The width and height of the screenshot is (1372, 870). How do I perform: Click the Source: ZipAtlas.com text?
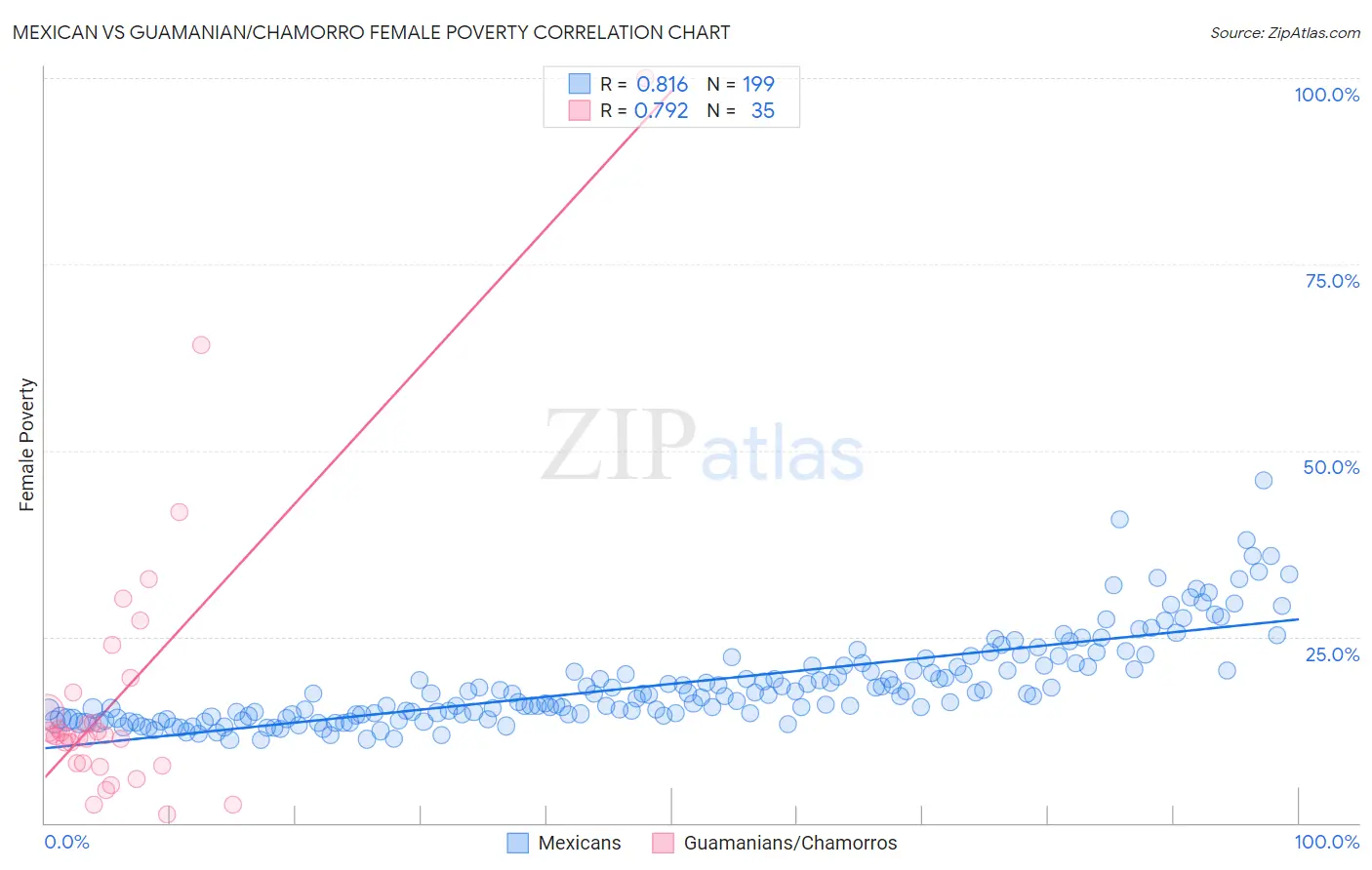tap(1285, 32)
